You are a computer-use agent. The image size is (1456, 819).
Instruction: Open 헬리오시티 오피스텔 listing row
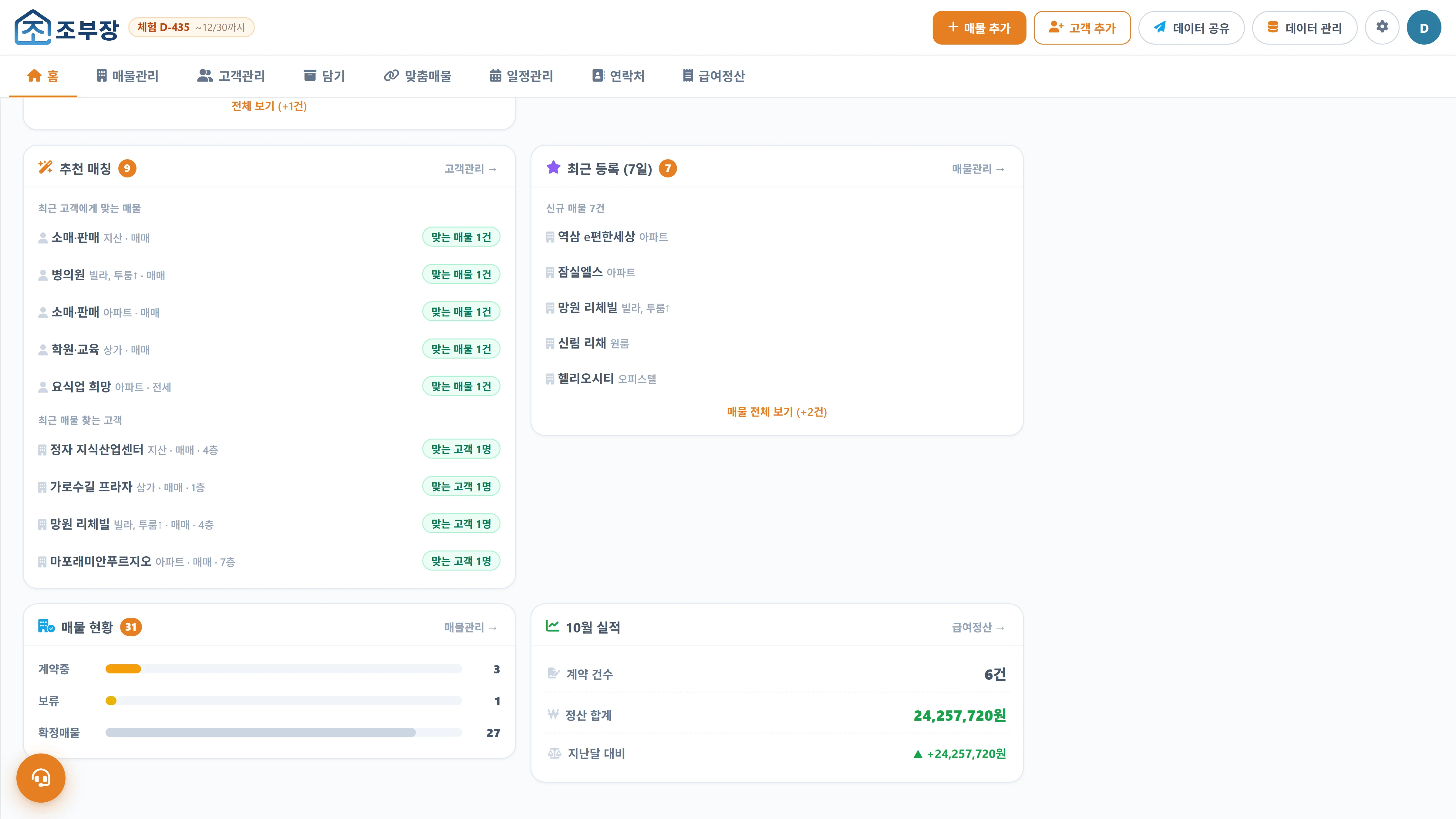pyautogui.click(x=777, y=379)
